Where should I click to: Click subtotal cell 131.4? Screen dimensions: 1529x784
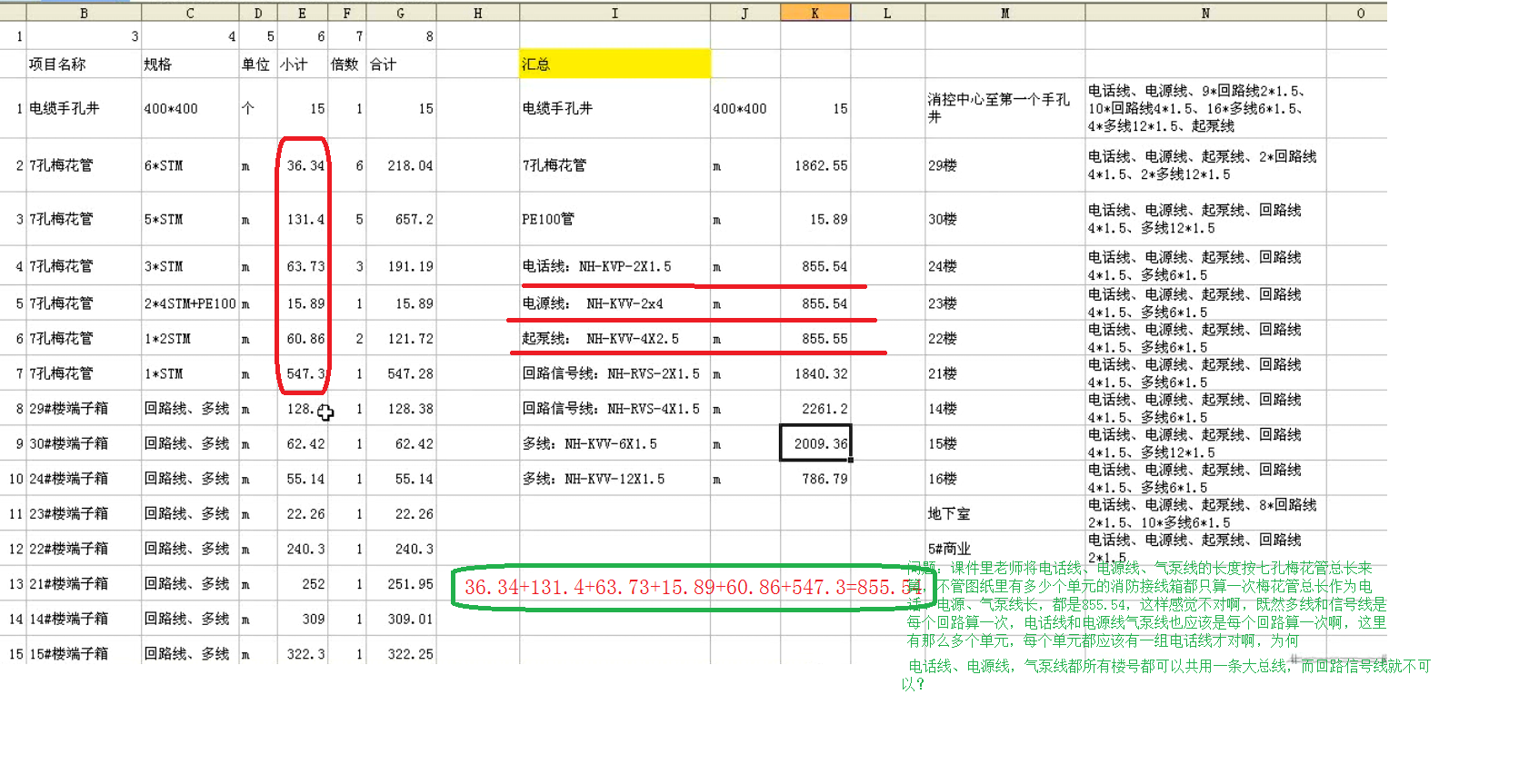pyautogui.click(x=302, y=219)
